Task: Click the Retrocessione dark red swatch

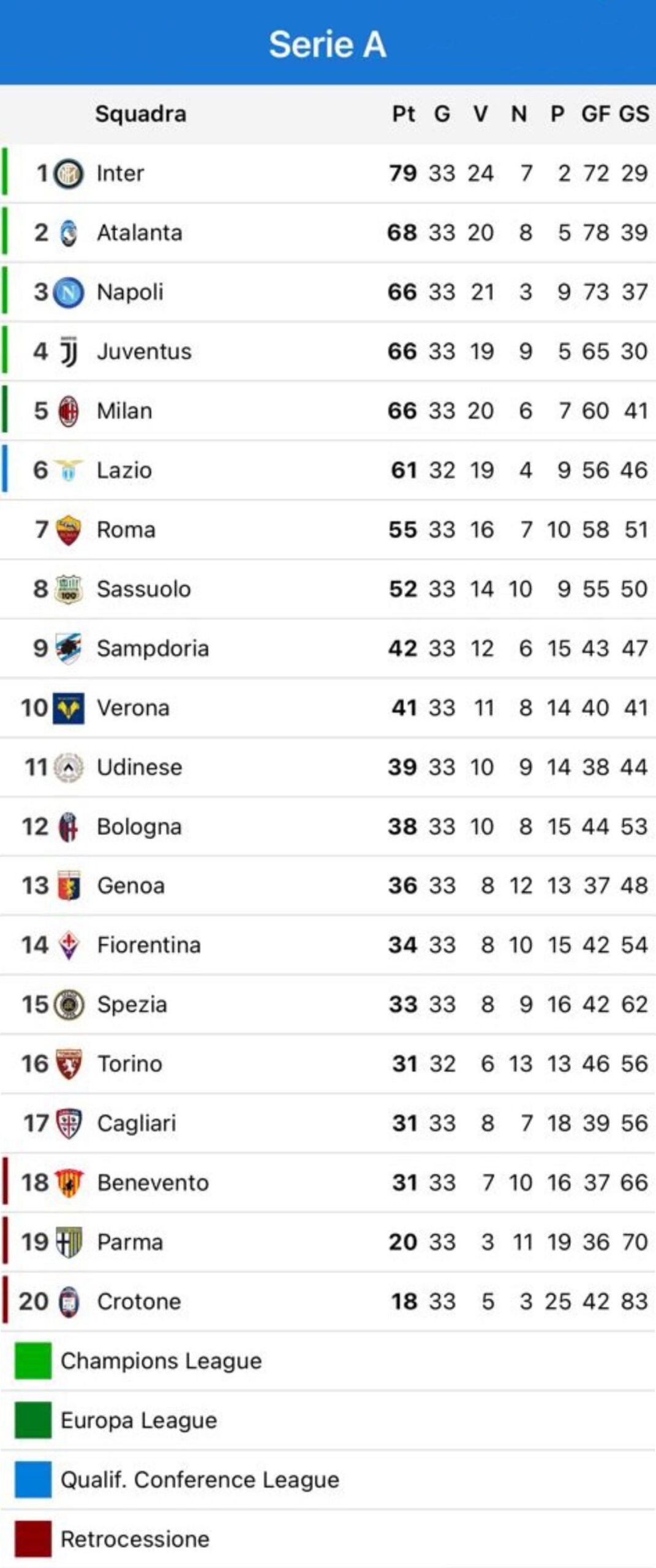Action: 33,1539
